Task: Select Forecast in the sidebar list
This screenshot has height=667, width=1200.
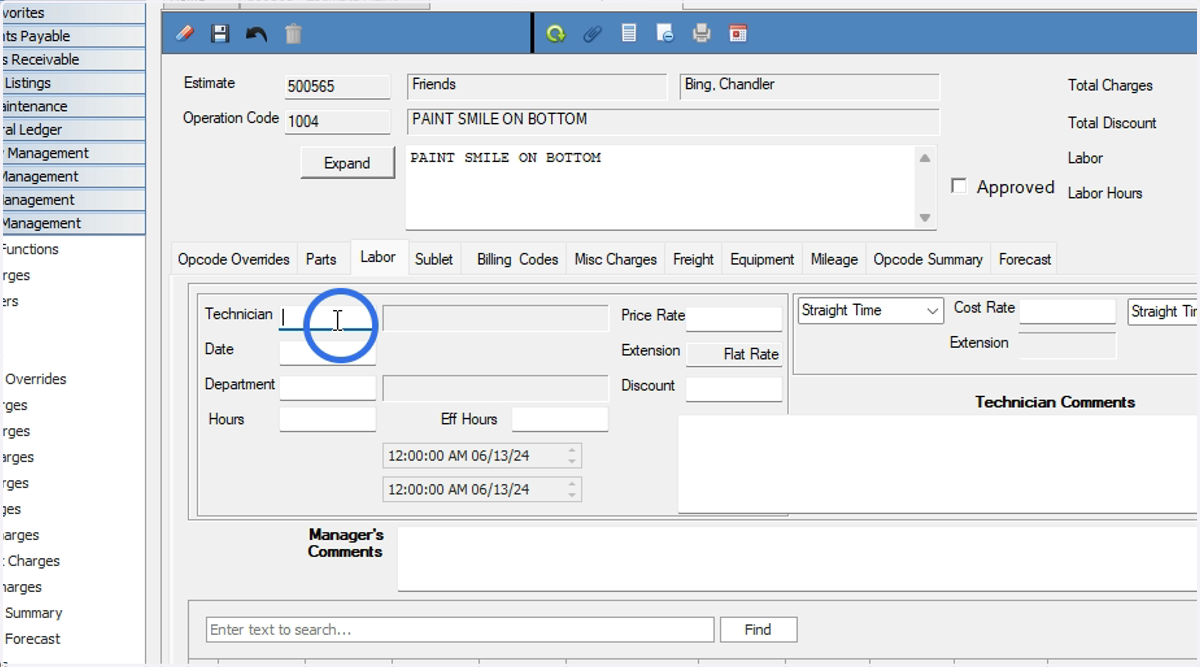Action: [32, 639]
